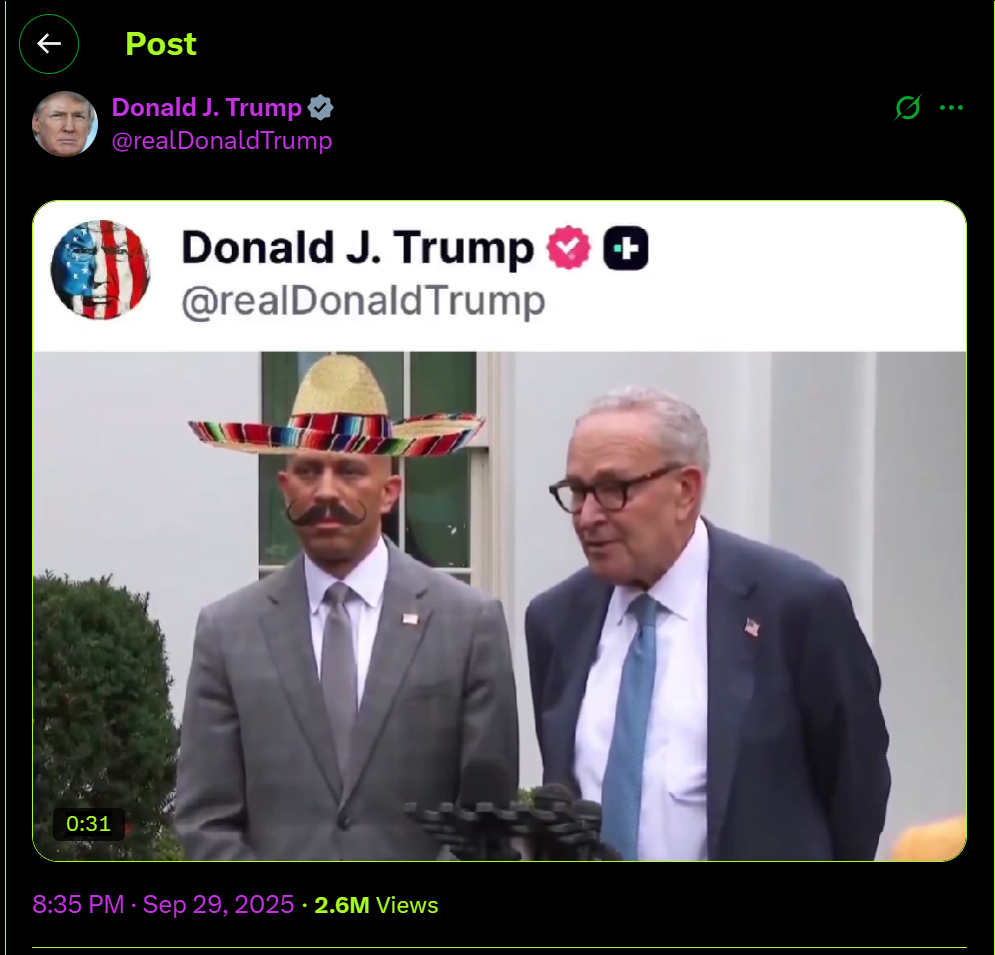Click the pink verified badge inside the video
Image resolution: width=995 pixels, height=955 pixels.
pos(569,248)
